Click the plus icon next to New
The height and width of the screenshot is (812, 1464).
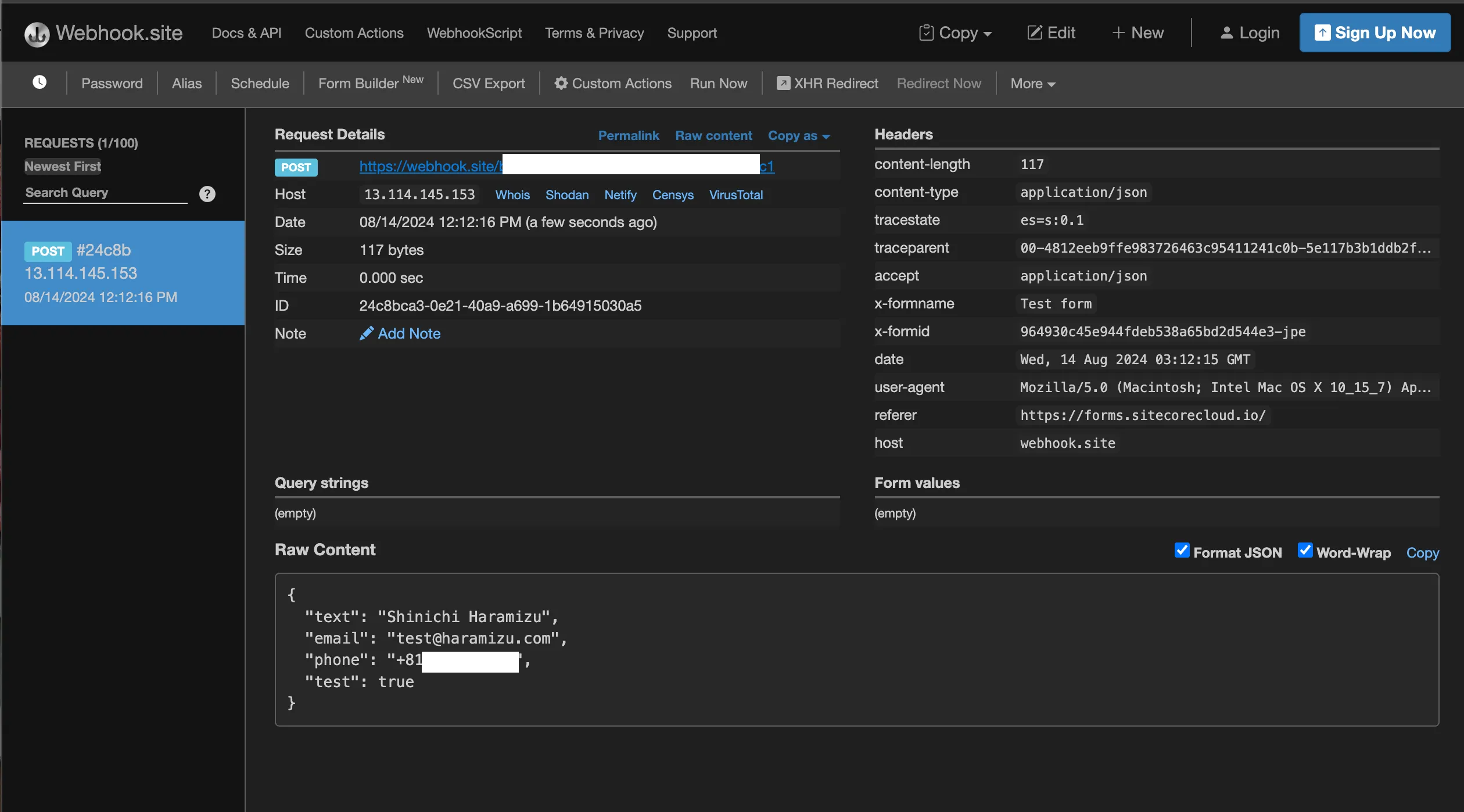coord(1118,33)
